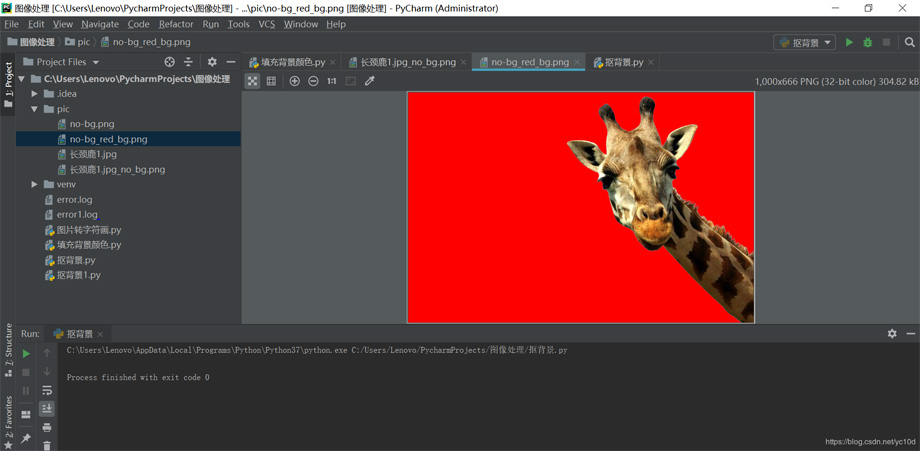Expand the venv folder
Screen dimensions: 920x451
click(x=35, y=185)
